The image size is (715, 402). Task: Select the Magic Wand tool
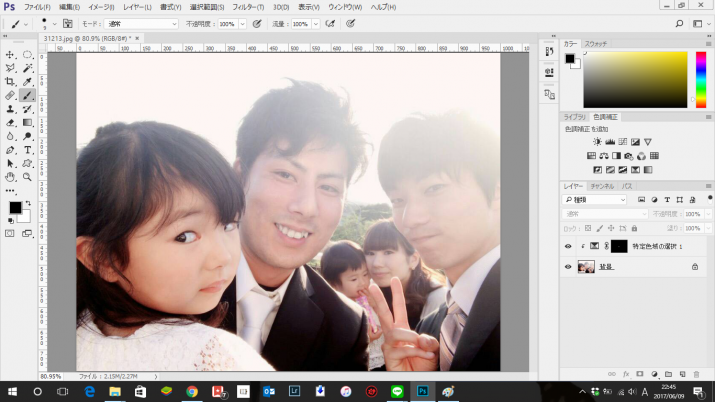pos(27,68)
